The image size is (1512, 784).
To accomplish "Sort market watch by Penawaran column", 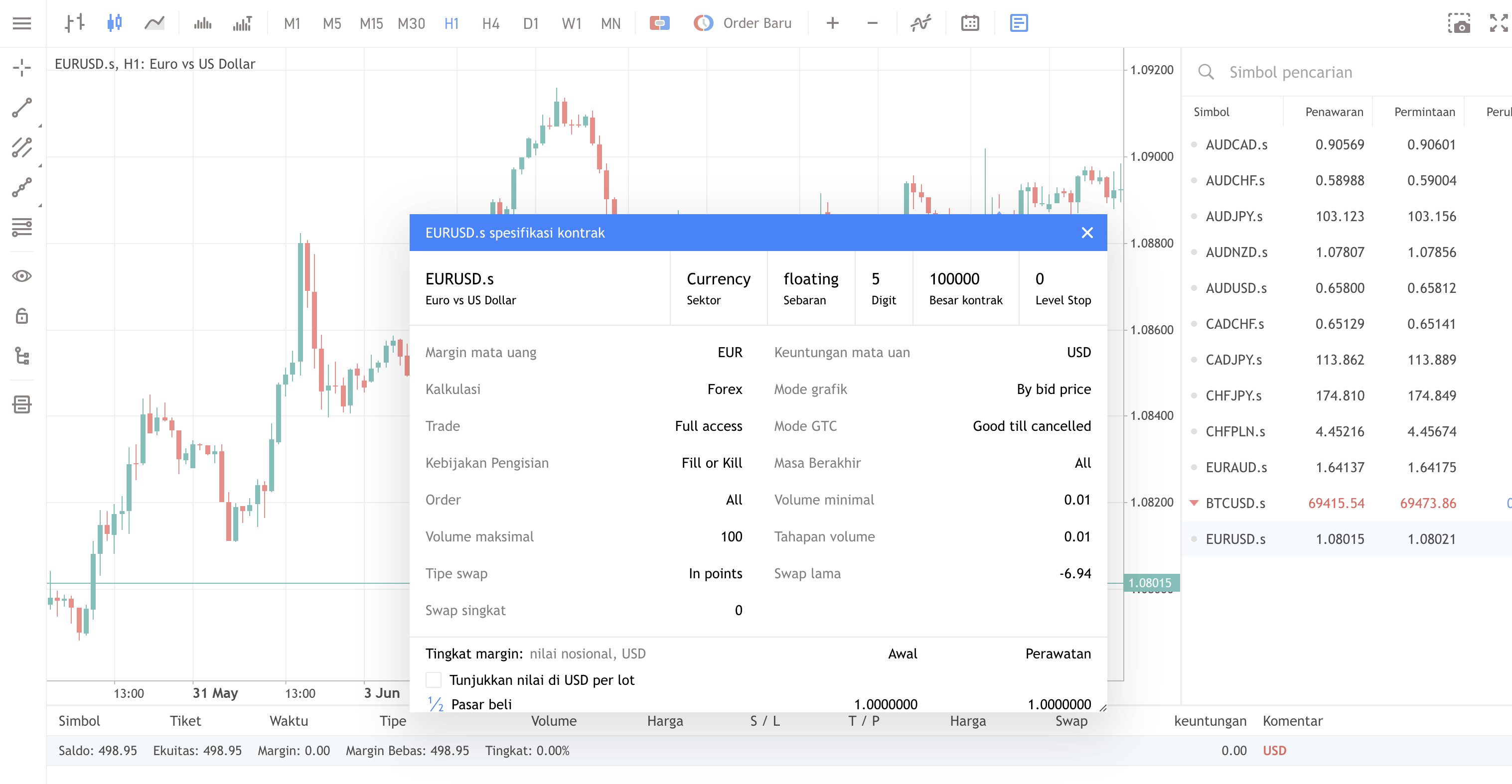I will pyautogui.click(x=1334, y=112).
